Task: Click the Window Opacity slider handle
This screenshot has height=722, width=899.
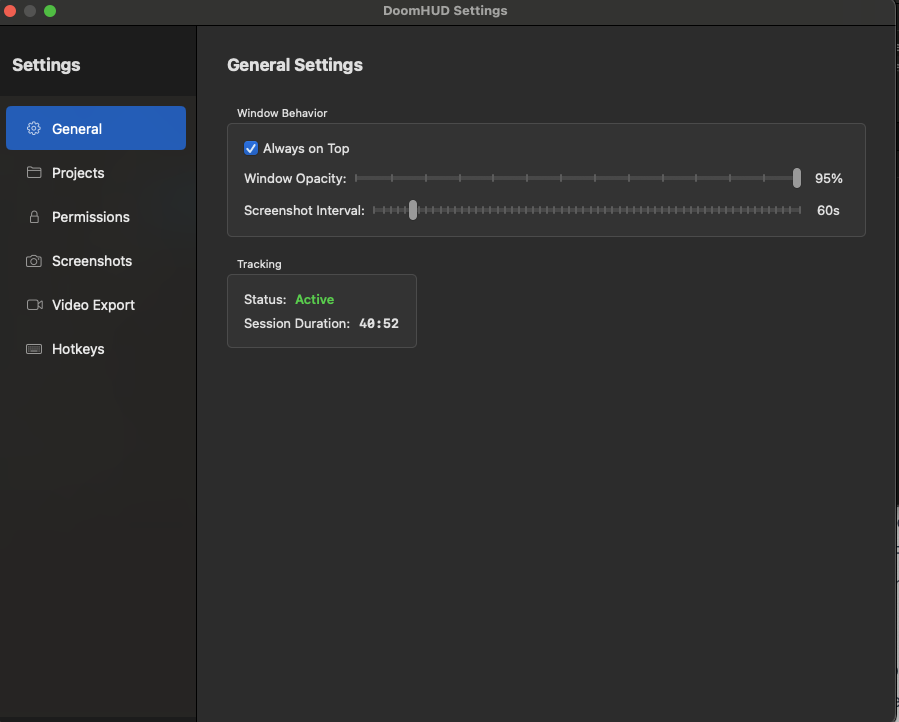Action: click(796, 178)
